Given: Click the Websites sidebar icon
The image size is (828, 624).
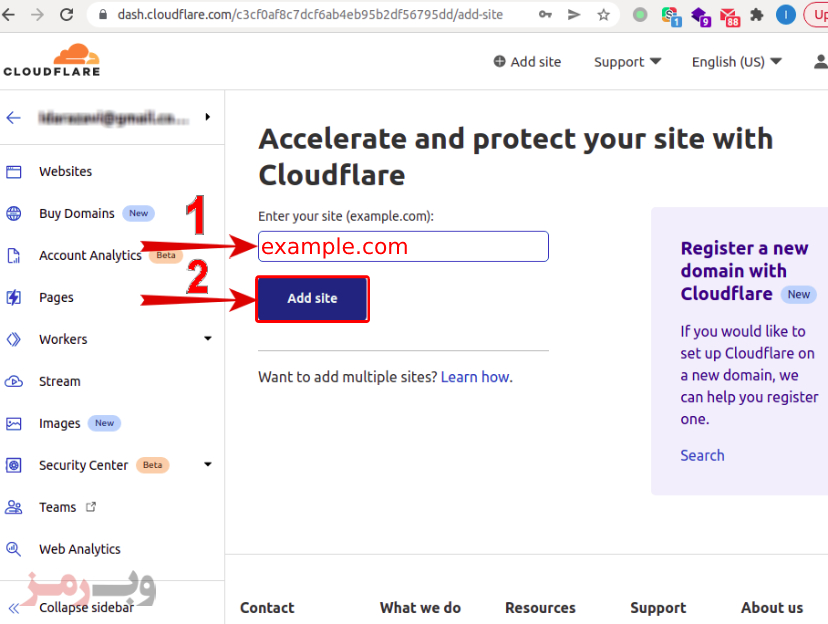Looking at the screenshot, I should pos(14,172).
